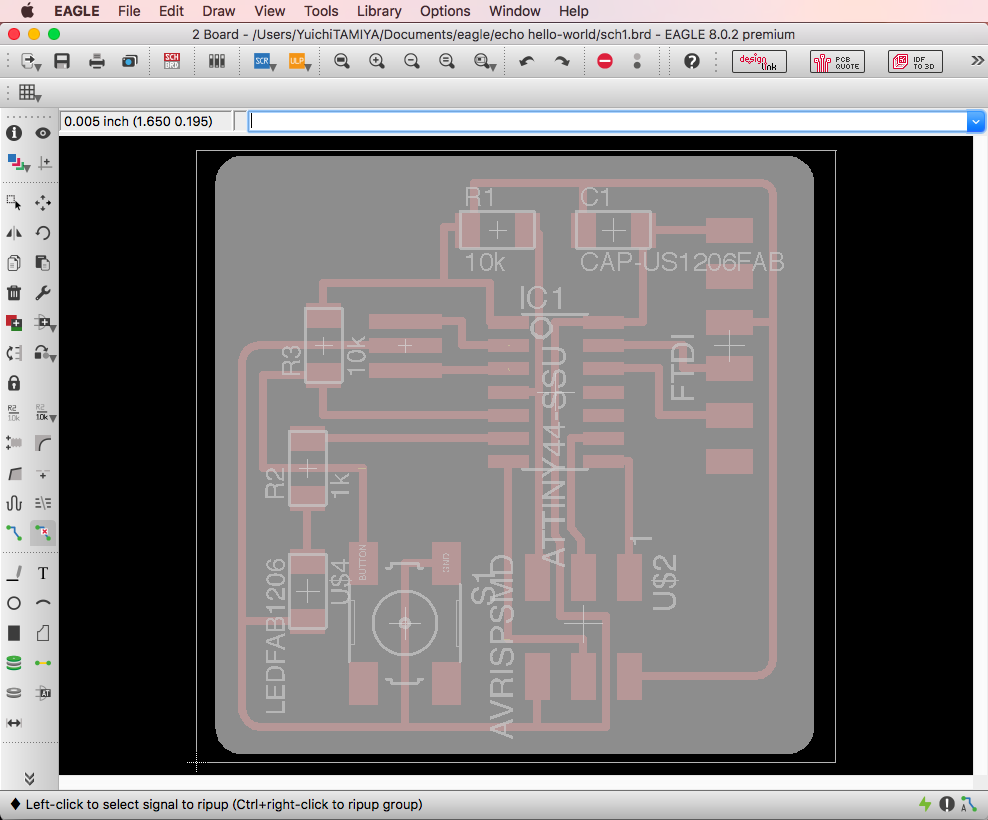Open the Apple system menu

coord(27,11)
